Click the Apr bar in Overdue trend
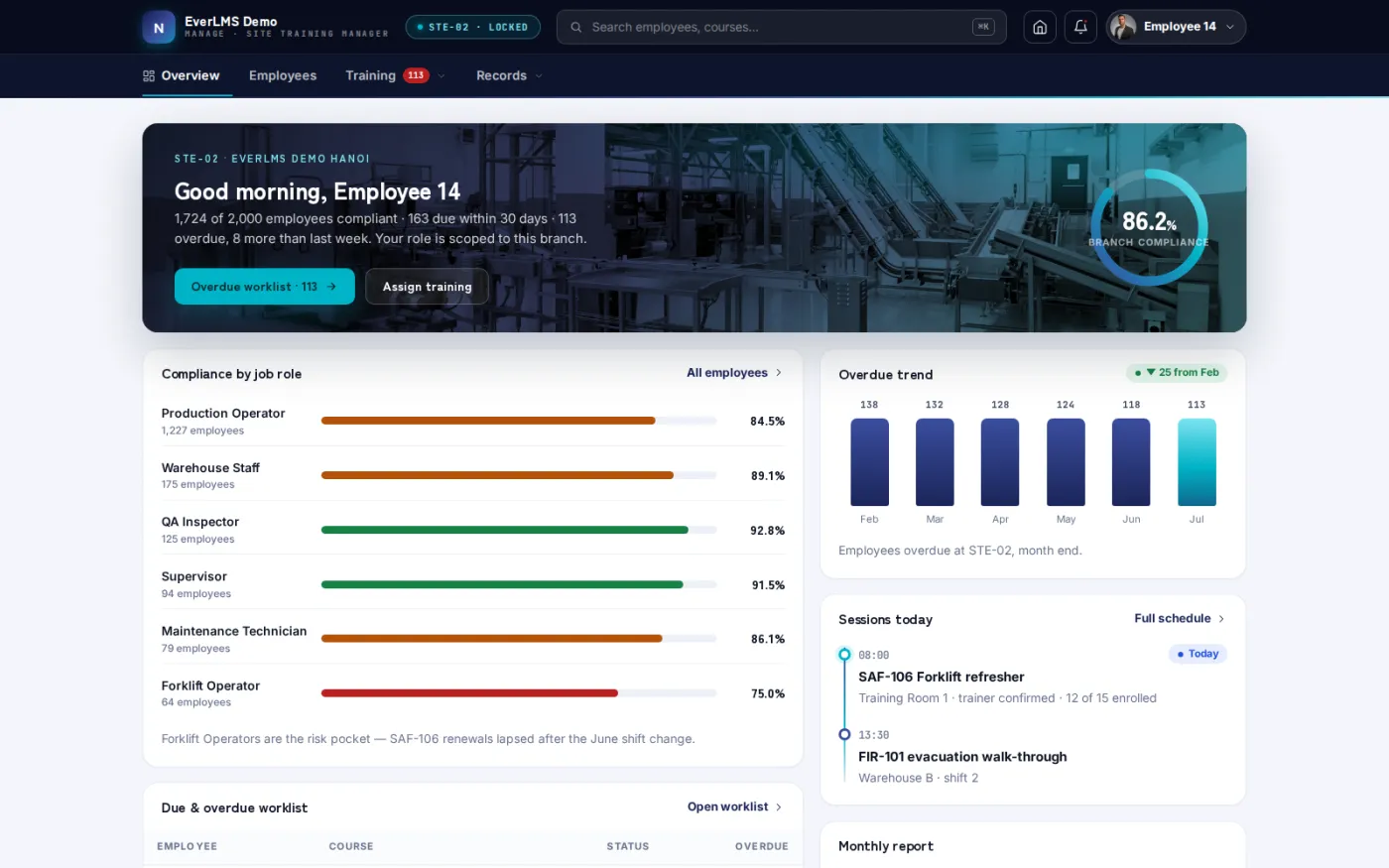 coord(1000,462)
